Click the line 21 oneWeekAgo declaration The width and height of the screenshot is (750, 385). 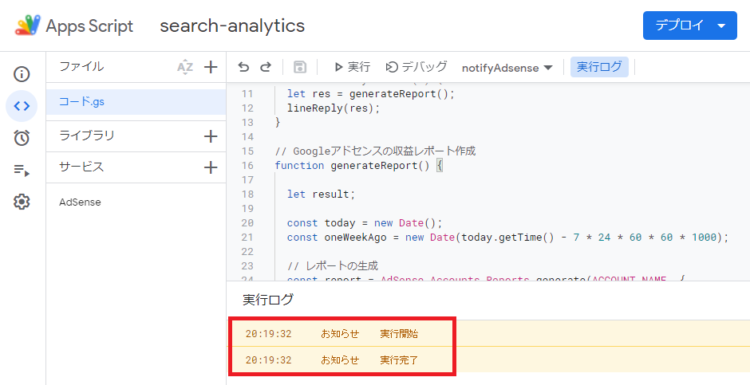(507, 237)
